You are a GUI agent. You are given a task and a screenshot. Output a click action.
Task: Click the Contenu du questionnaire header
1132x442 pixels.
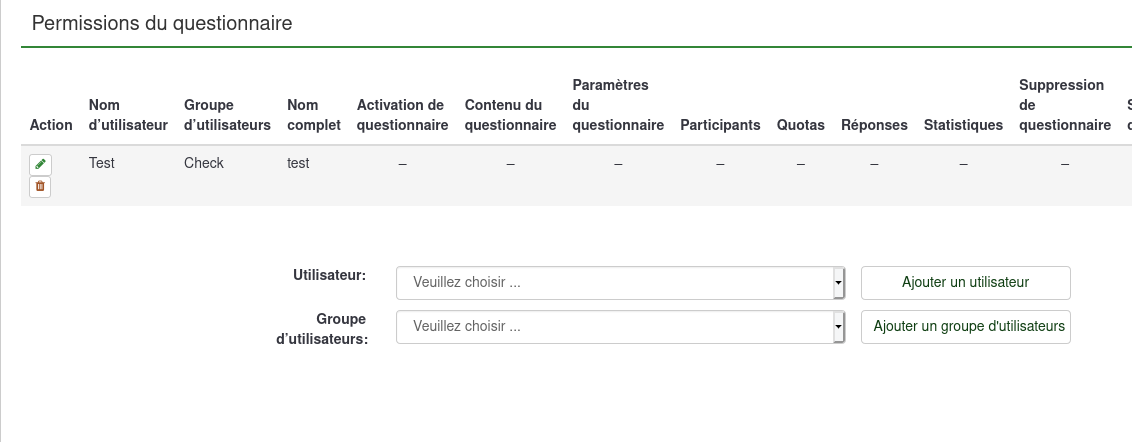[510, 115]
